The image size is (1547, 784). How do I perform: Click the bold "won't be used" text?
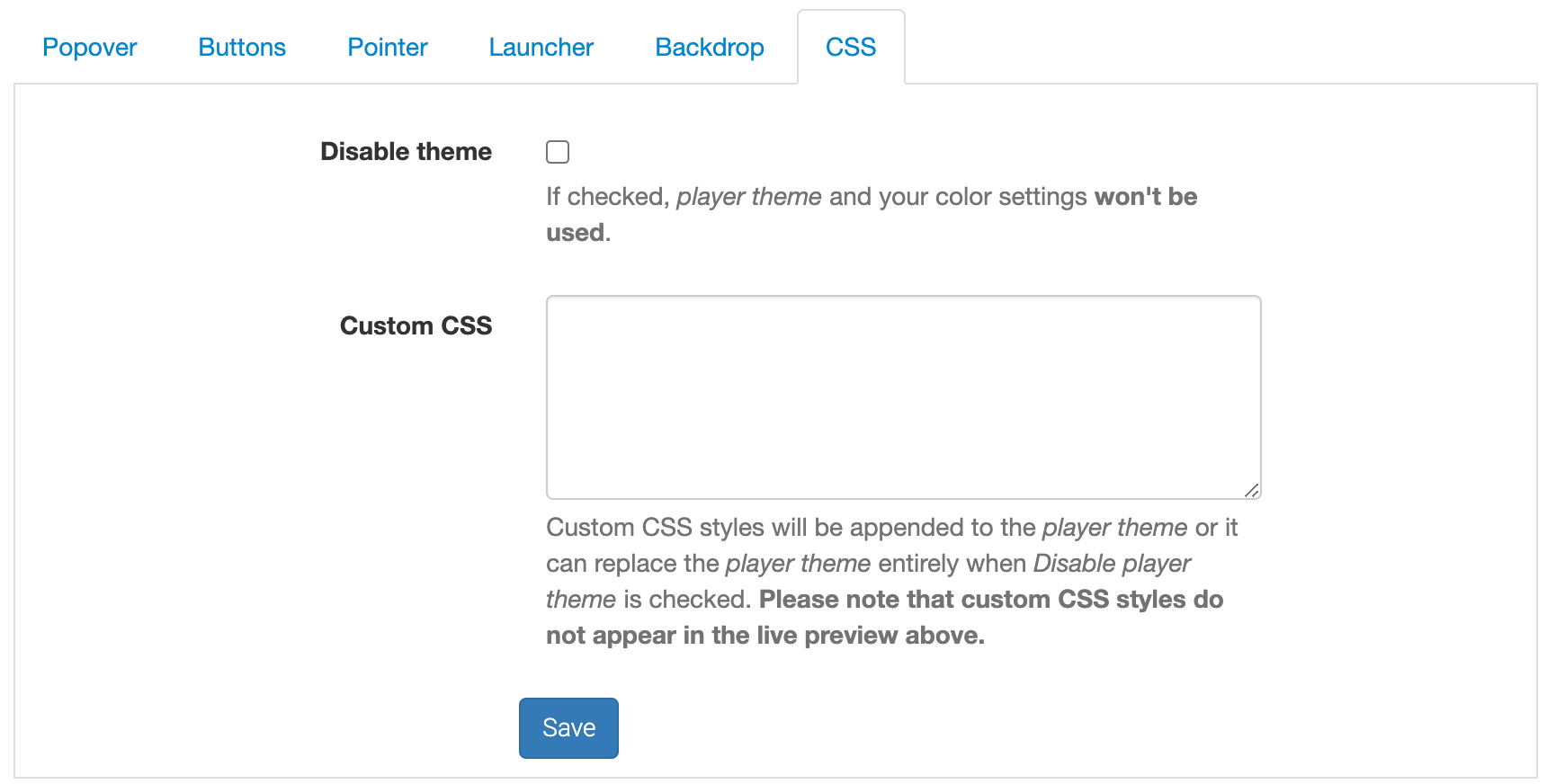(x=1145, y=197)
